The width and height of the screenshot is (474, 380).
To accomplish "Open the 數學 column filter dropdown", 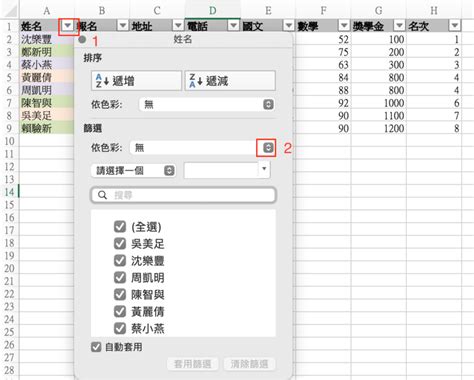I will point(344,26).
